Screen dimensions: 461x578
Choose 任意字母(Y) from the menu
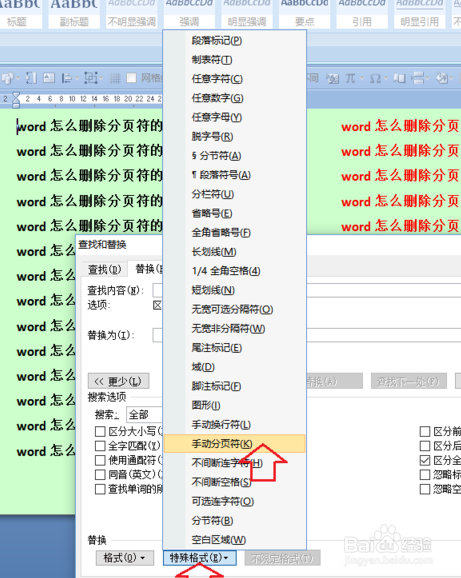coord(235,117)
